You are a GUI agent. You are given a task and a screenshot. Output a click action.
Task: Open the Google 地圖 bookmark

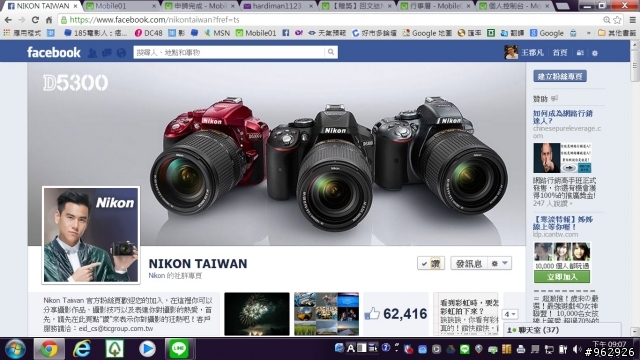pos(427,33)
